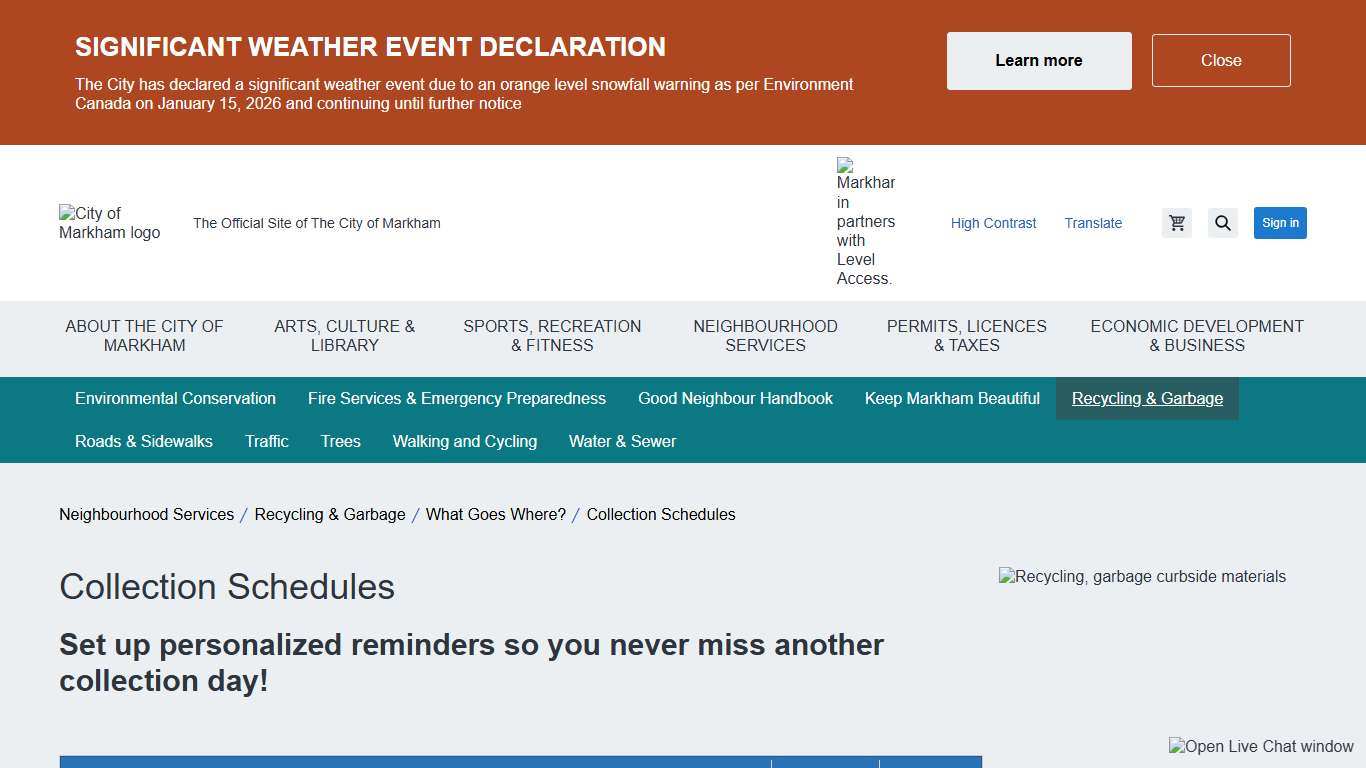1366x768 pixels.
Task: Open the shopping cart
Action: coord(1177,223)
